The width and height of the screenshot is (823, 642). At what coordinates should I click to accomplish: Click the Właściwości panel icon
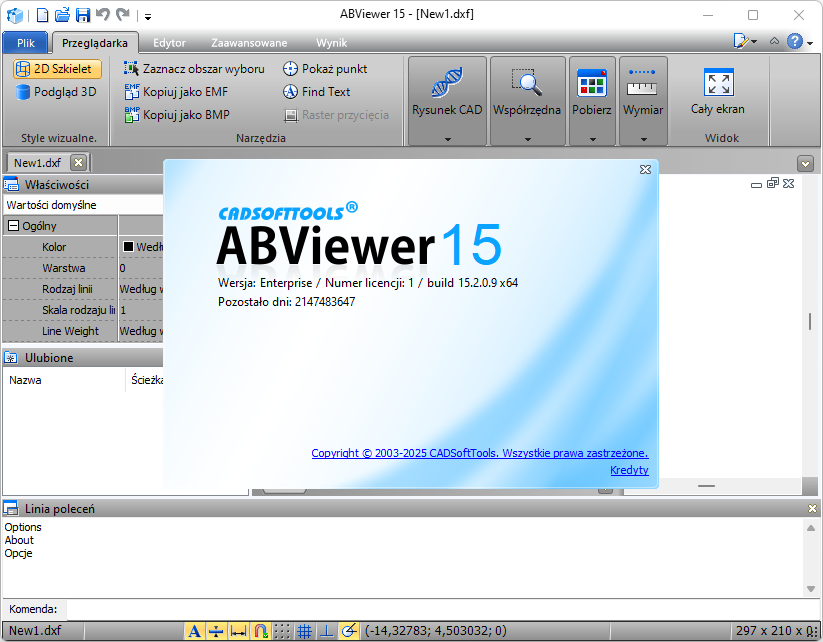11,185
